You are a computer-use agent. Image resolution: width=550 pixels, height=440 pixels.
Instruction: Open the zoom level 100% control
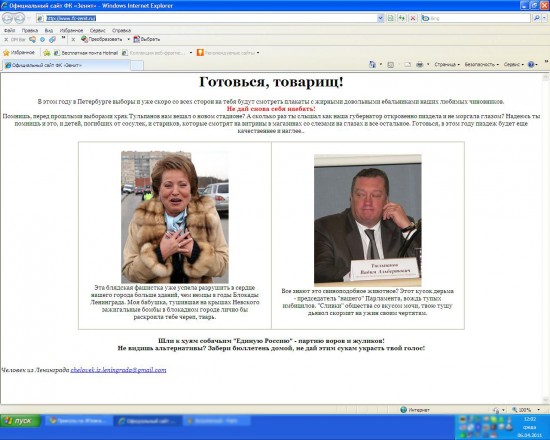pyautogui.click(x=525, y=410)
